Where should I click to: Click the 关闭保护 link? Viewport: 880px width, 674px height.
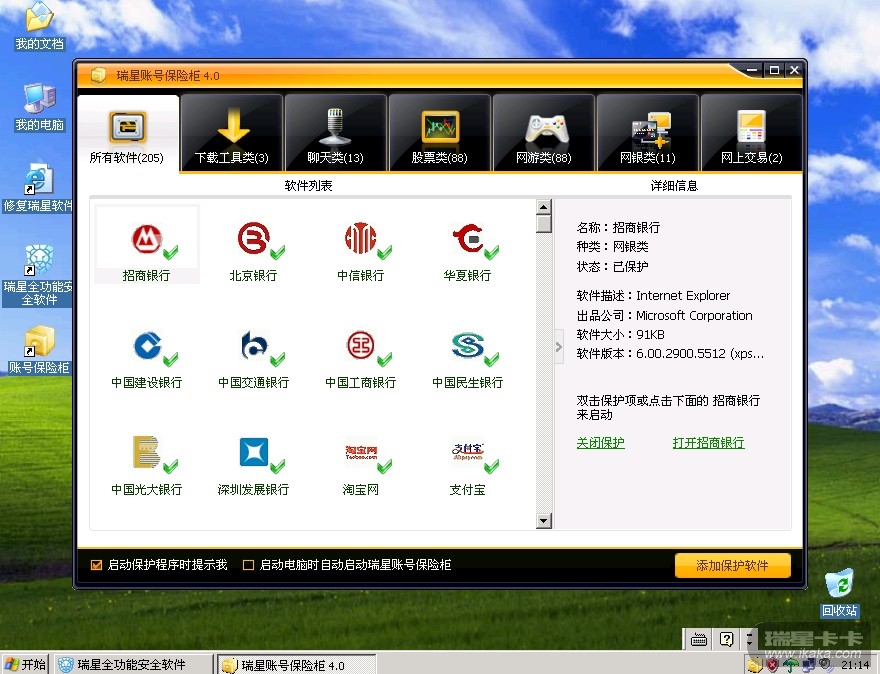click(x=601, y=443)
